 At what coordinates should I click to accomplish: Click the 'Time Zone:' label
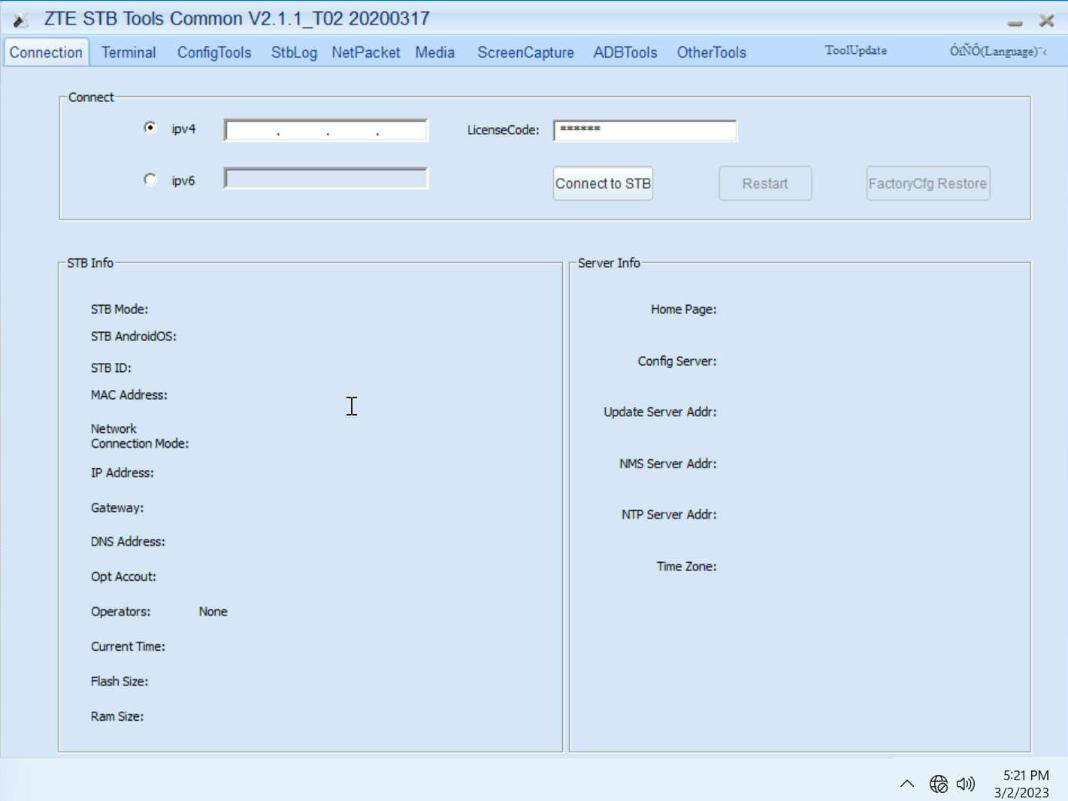coord(687,567)
